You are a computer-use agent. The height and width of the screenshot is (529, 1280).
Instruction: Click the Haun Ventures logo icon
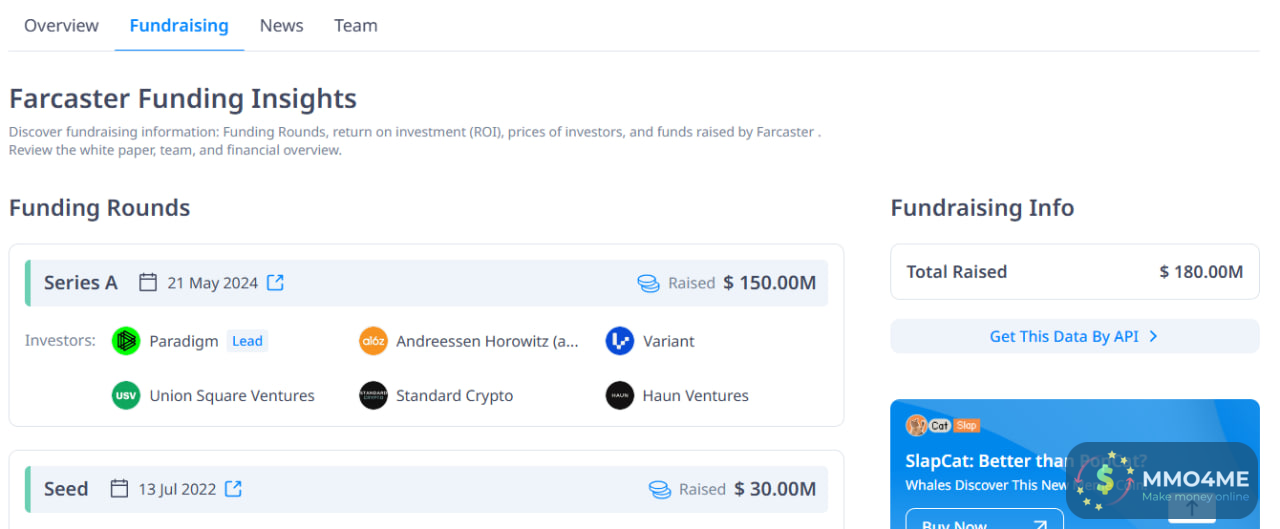click(620, 396)
